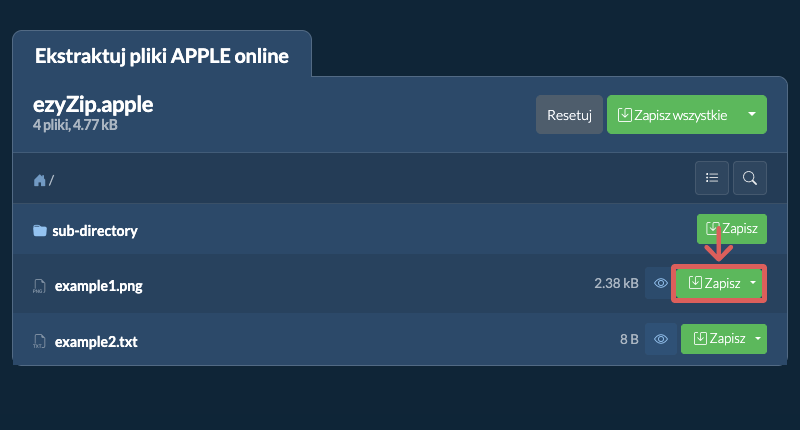Click save icon on sub-directory Zapisz button
Viewport: 800px width, 430px height.
tap(713, 228)
